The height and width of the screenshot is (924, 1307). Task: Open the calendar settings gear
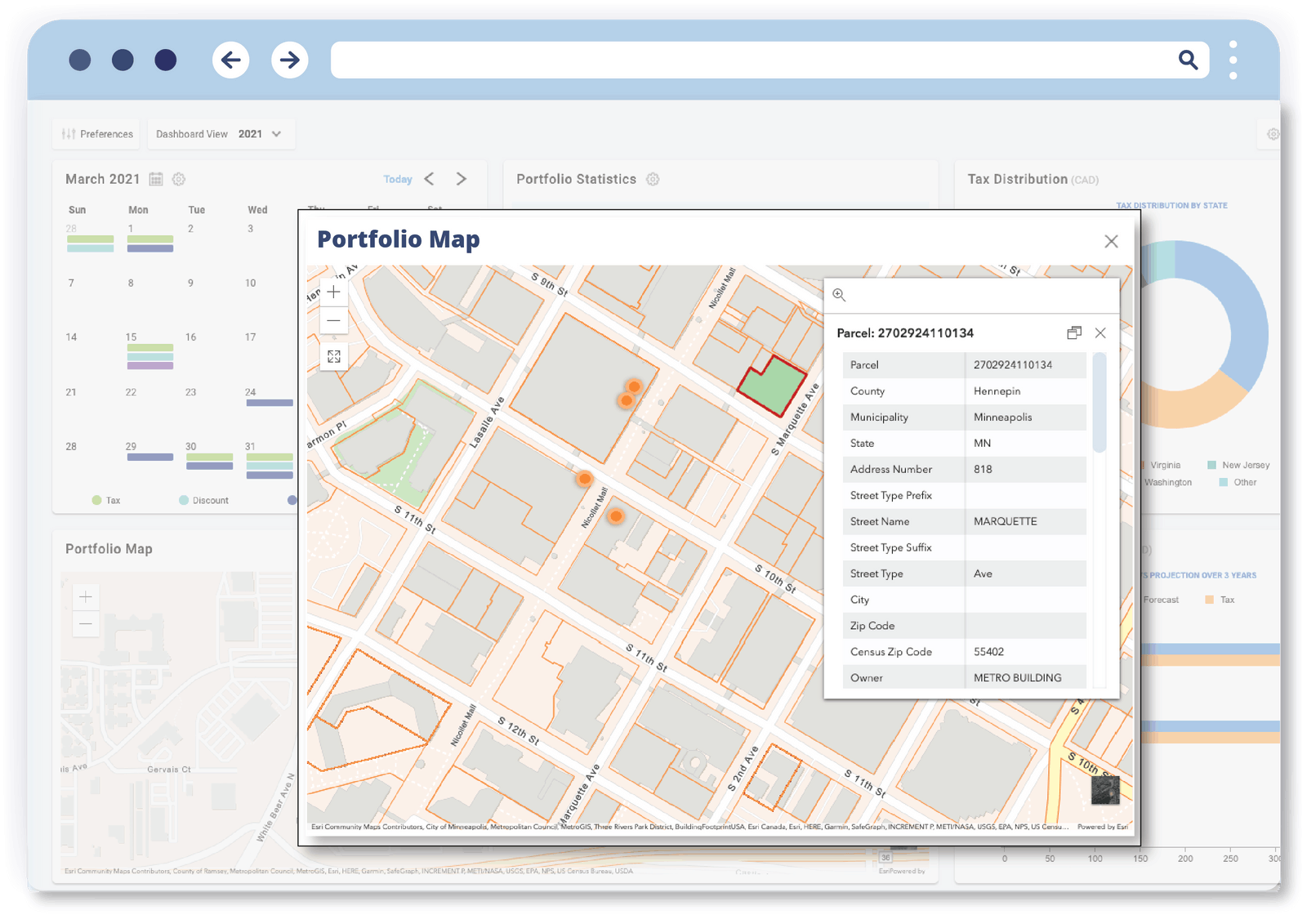[x=178, y=179]
